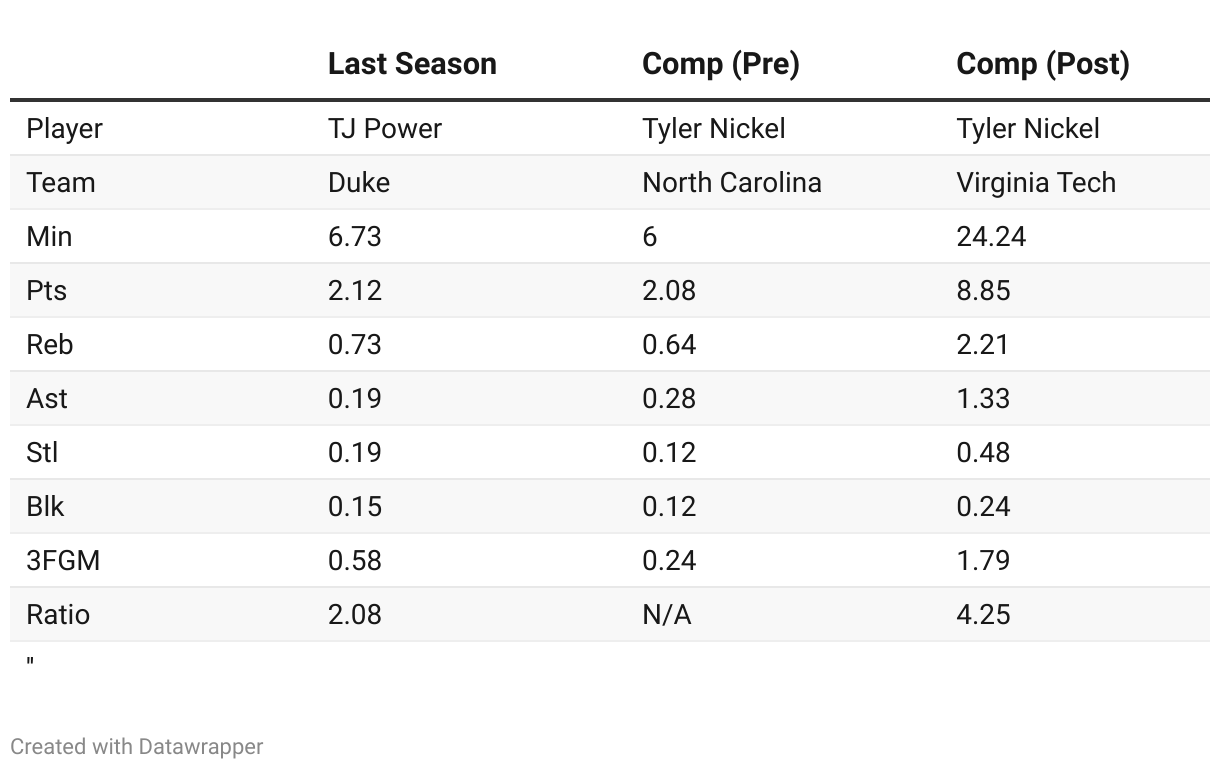Click the 1.33 assists value
Screen dimensions: 1220x770
pos(983,399)
